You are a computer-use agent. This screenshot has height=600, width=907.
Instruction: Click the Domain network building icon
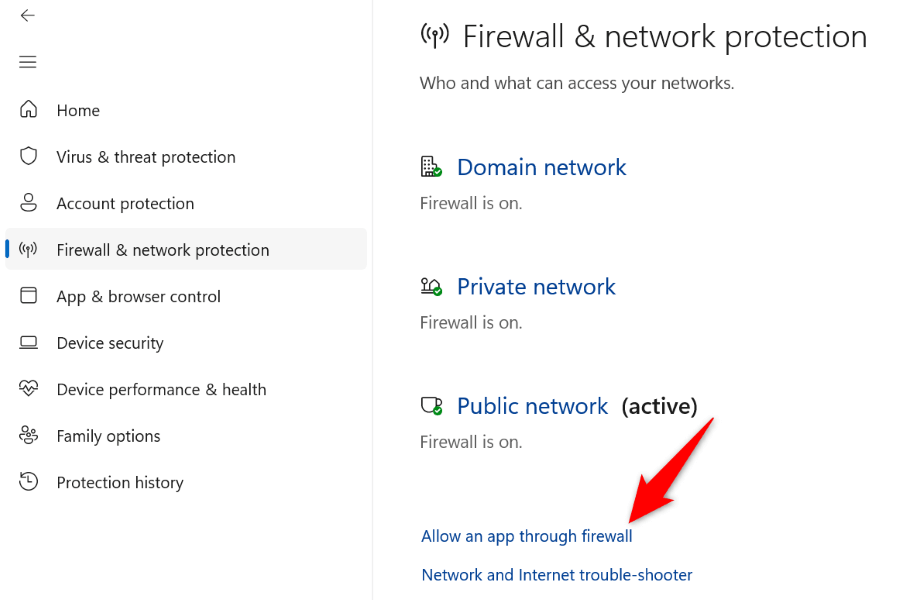[431, 167]
